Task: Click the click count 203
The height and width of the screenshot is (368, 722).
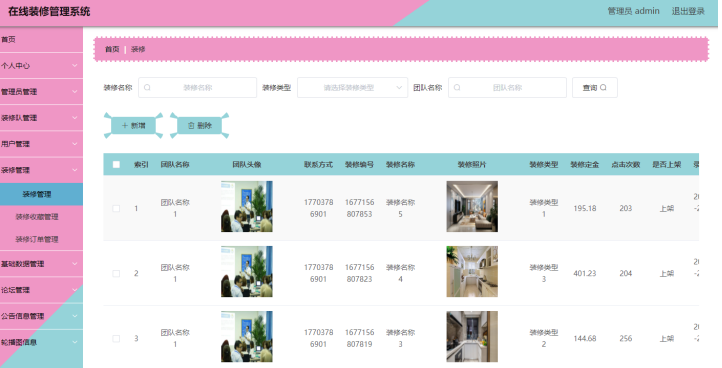Action: [x=626, y=208]
